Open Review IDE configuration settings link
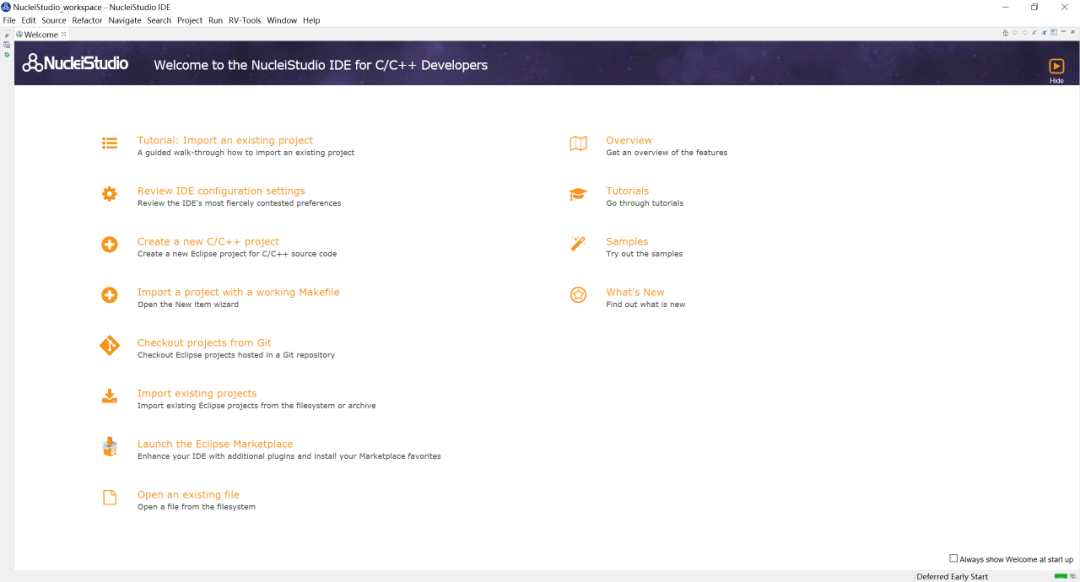Screen dimensions: 1080x582 (x=221, y=191)
